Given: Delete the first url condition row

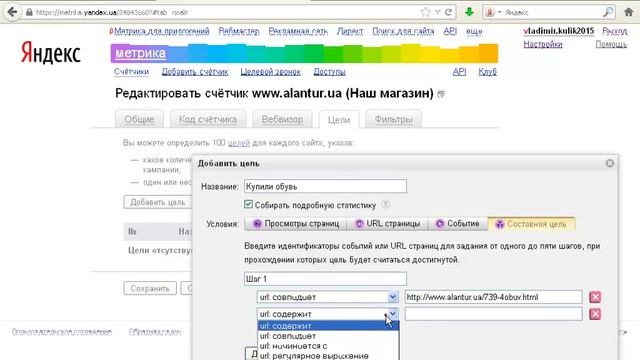Looking at the screenshot, I should click(x=595, y=297).
